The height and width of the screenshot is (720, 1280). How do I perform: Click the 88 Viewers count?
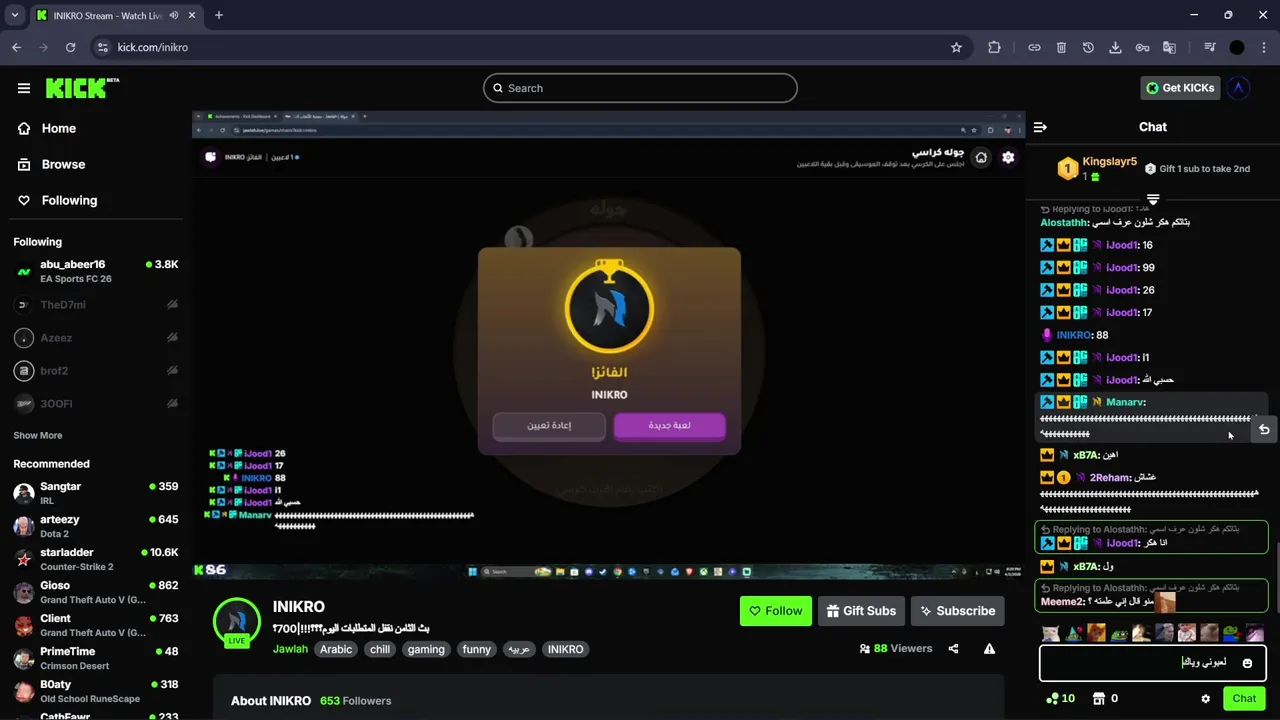pyautogui.click(x=895, y=649)
